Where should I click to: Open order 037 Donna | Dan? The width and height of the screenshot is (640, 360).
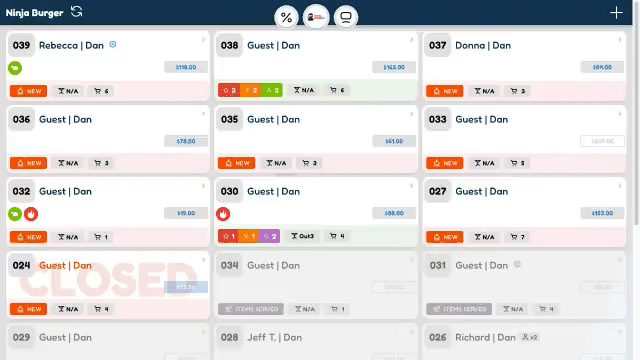tap(483, 45)
